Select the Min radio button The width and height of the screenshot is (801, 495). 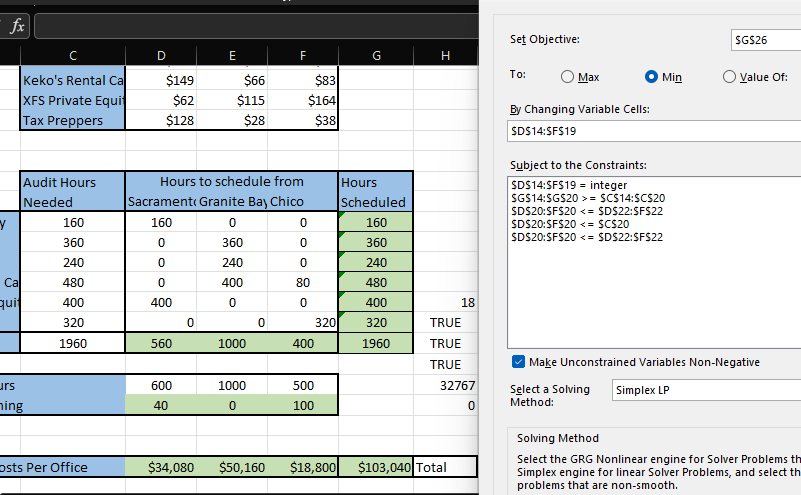point(651,77)
